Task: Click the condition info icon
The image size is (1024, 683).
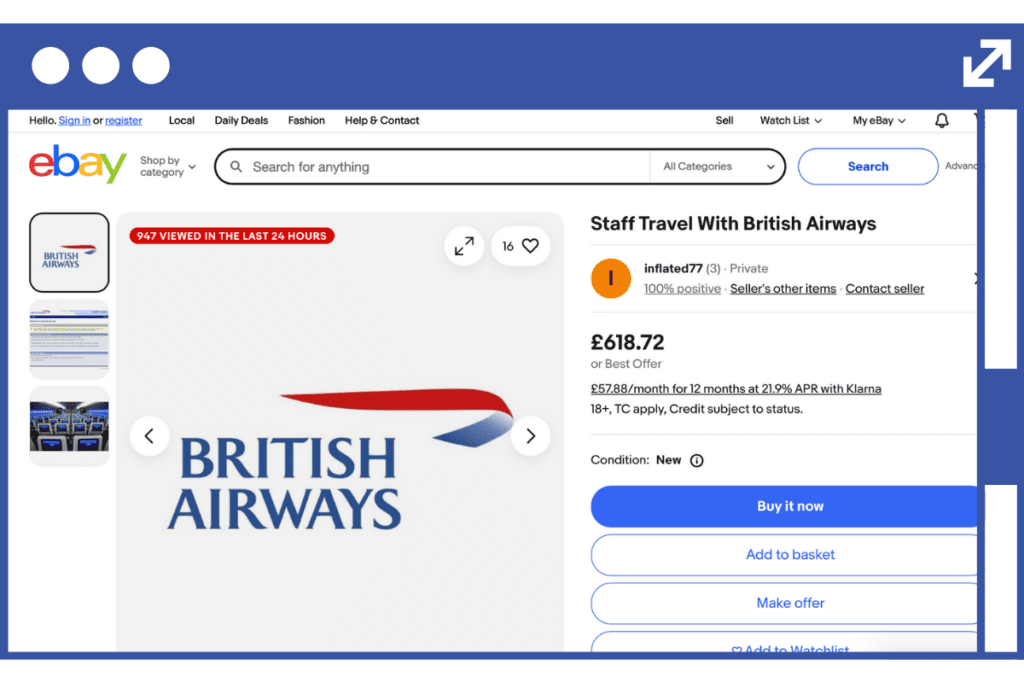Action: pos(697,461)
